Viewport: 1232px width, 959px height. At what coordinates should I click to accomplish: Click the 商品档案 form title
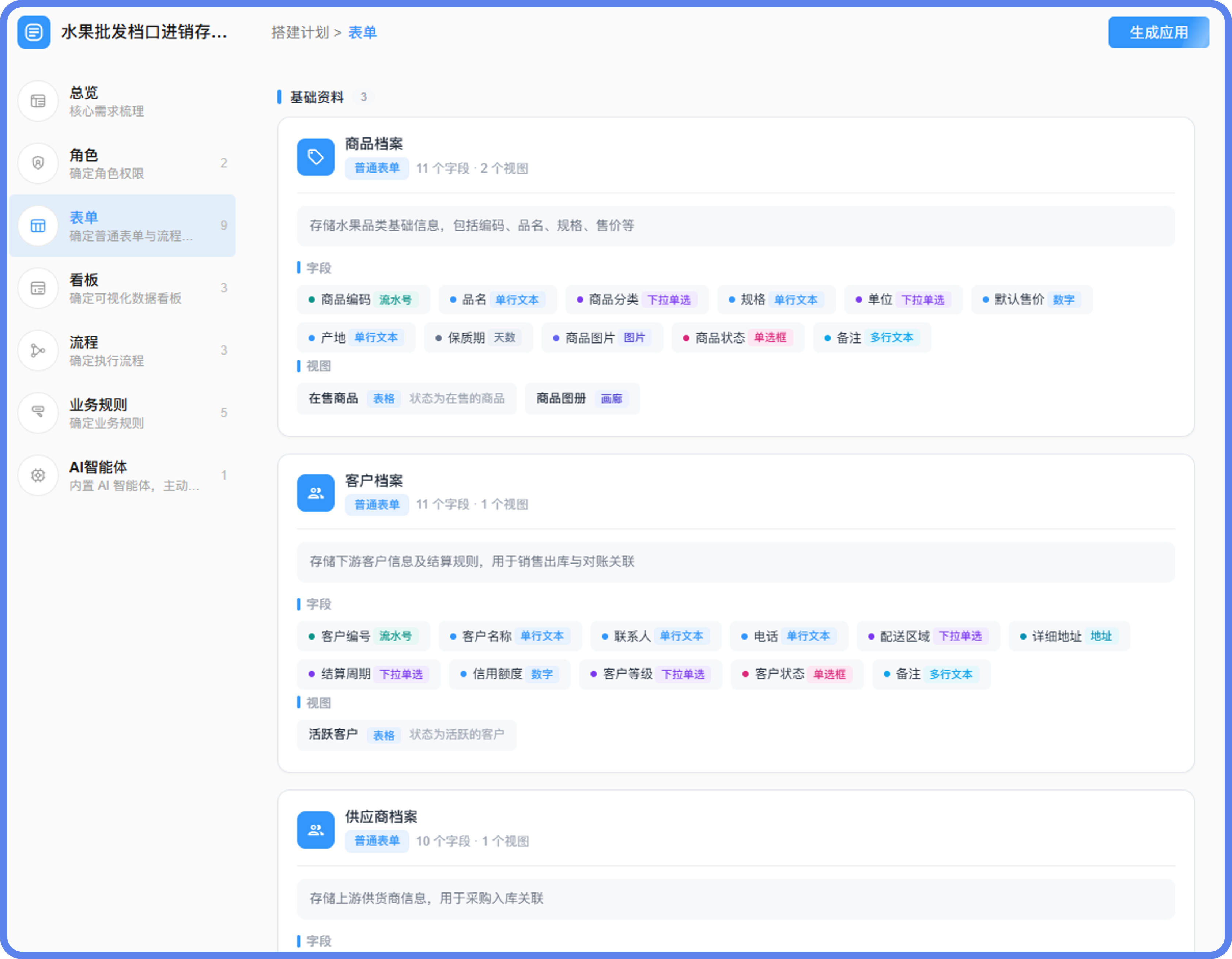coord(374,144)
